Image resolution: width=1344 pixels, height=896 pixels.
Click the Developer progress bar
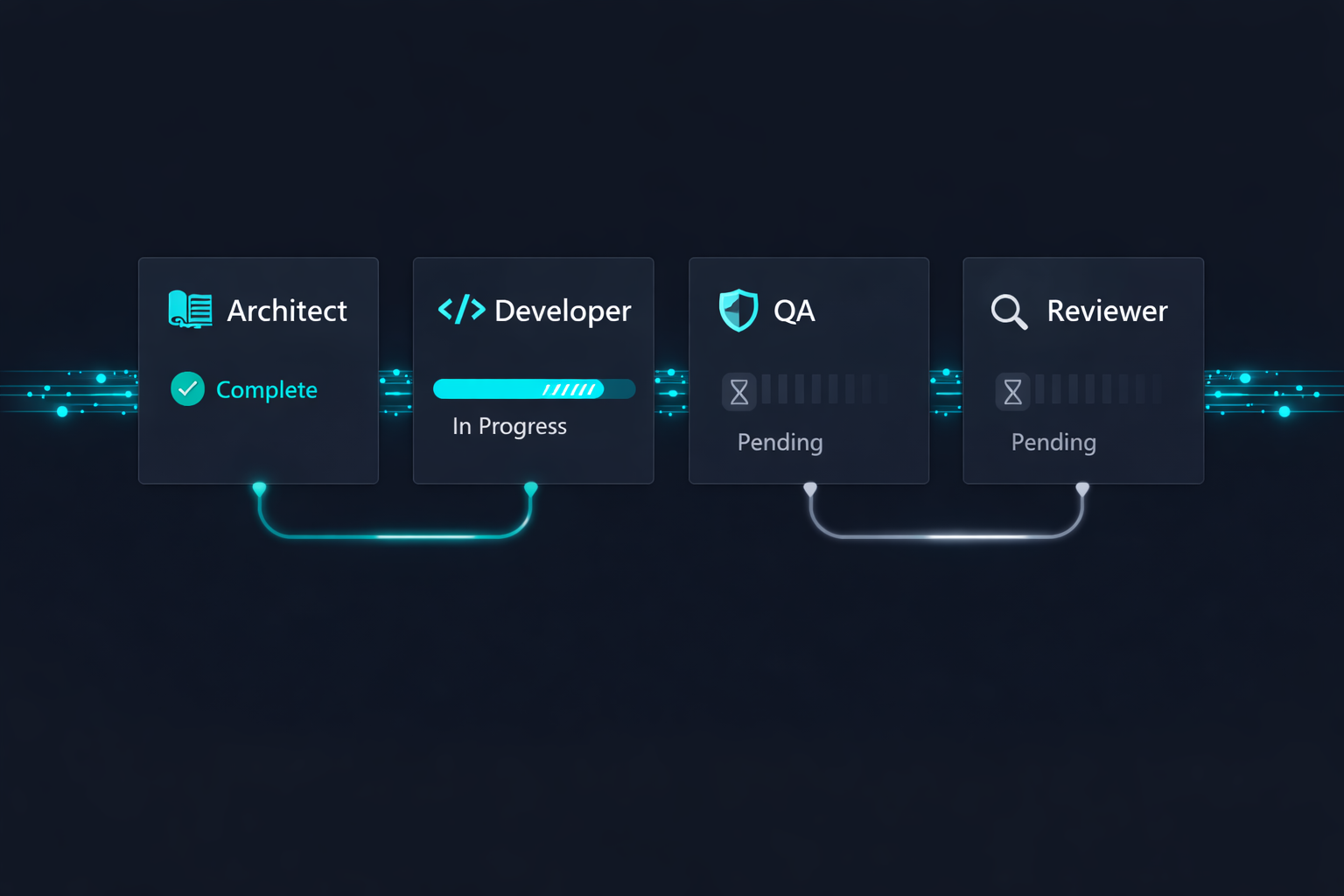click(534, 388)
